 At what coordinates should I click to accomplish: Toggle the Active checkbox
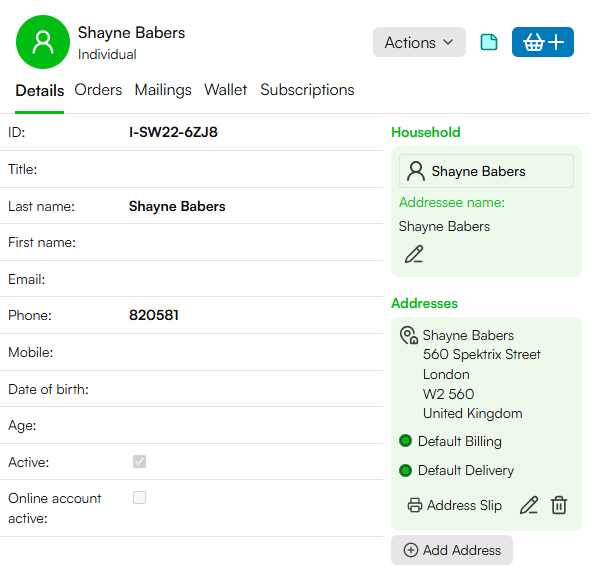coord(139,462)
